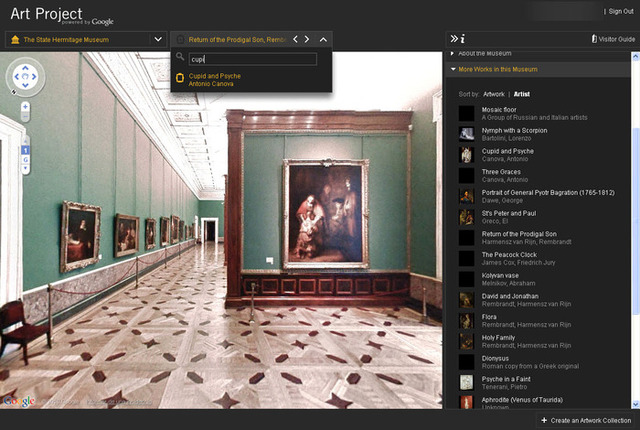Image resolution: width=640 pixels, height=430 pixels.
Task: Click the magnifier search icon
Action: pyautogui.click(x=180, y=57)
